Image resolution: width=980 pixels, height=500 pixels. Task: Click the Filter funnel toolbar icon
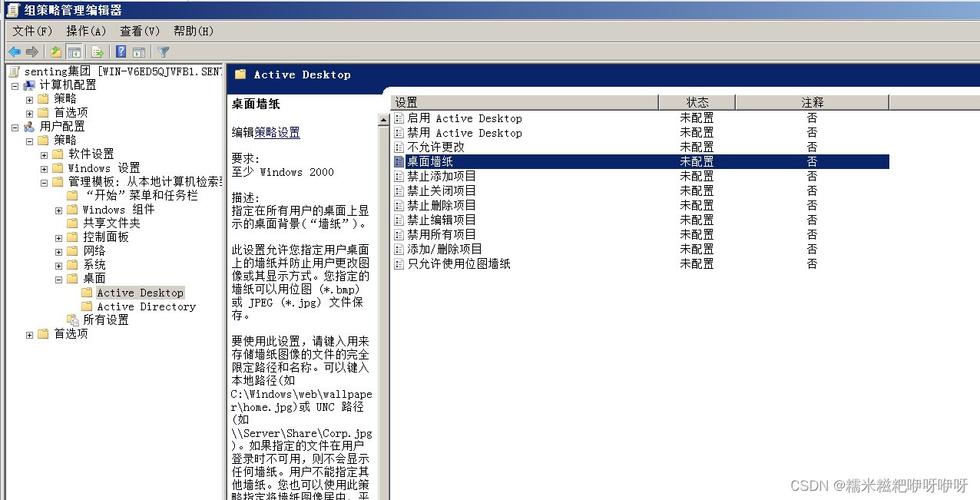[163, 52]
